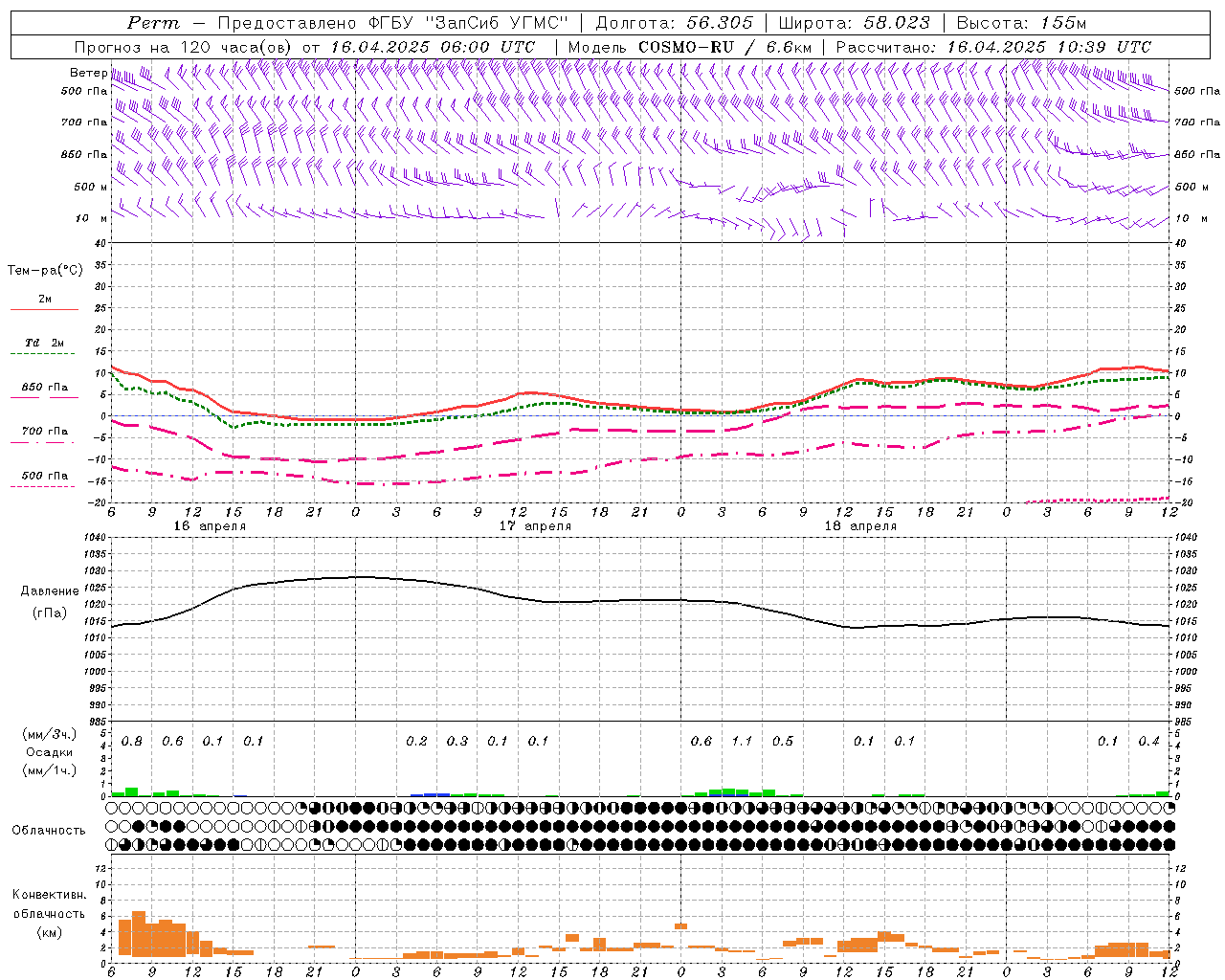This screenshot has height=980, width=1225.
Task: Click the black pressure curve at its peak
Action: point(359,577)
